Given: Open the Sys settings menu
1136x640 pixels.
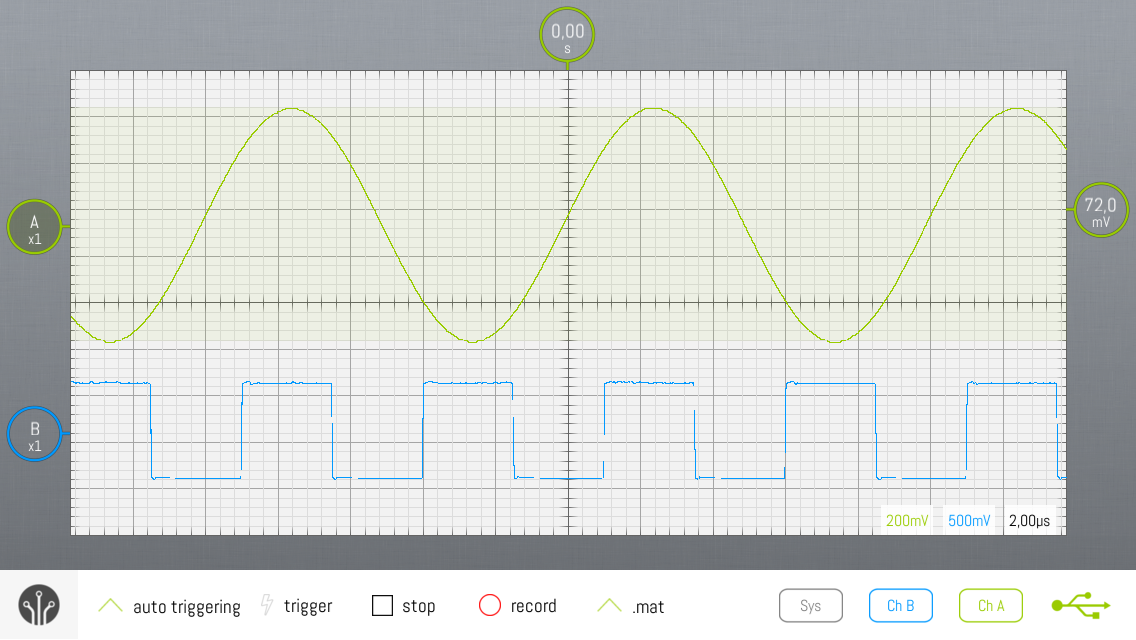Looking at the screenshot, I should tap(810, 605).
